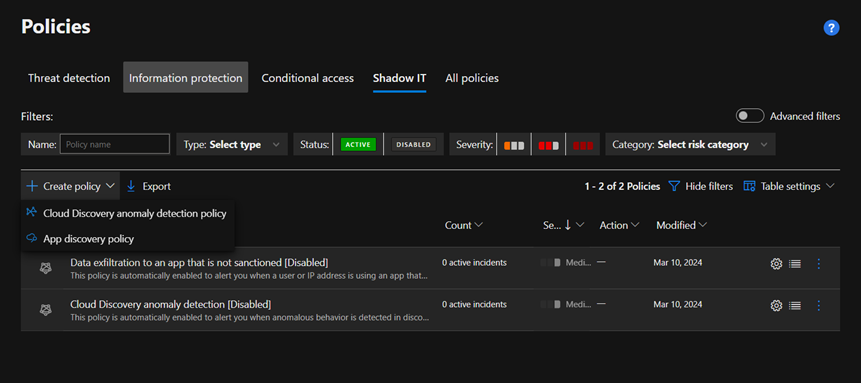Open settings gear for Data exfiltration policy
Viewport: 861px width, 383px height.
coord(776,264)
